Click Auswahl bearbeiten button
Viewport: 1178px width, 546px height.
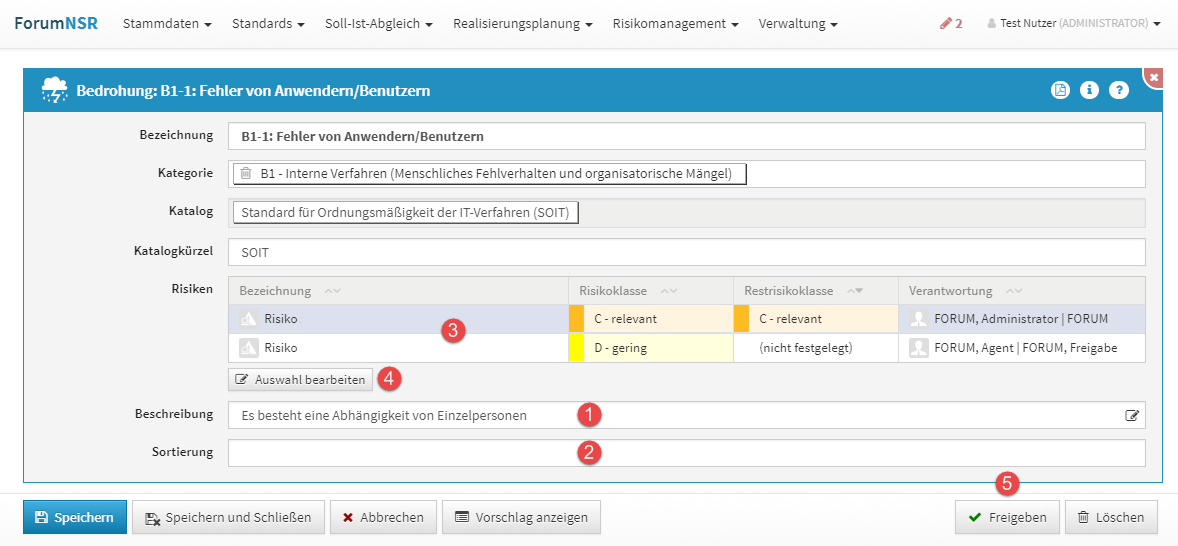click(300, 380)
